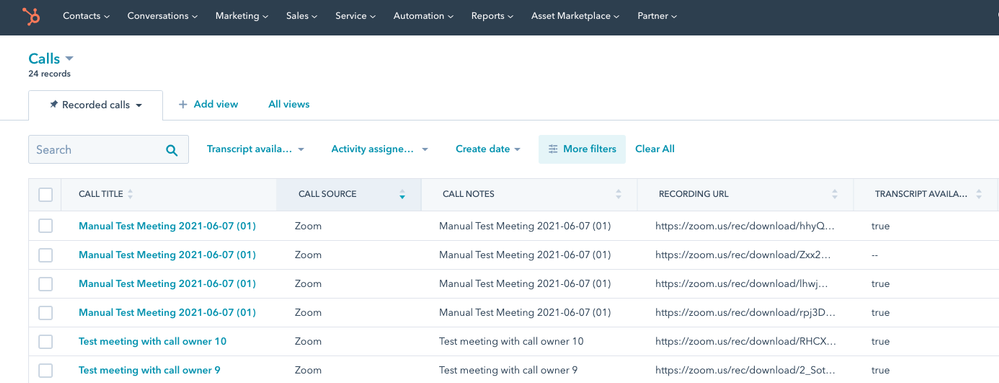Click the Clear All link
The height and width of the screenshot is (383, 999).
[x=655, y=149]
